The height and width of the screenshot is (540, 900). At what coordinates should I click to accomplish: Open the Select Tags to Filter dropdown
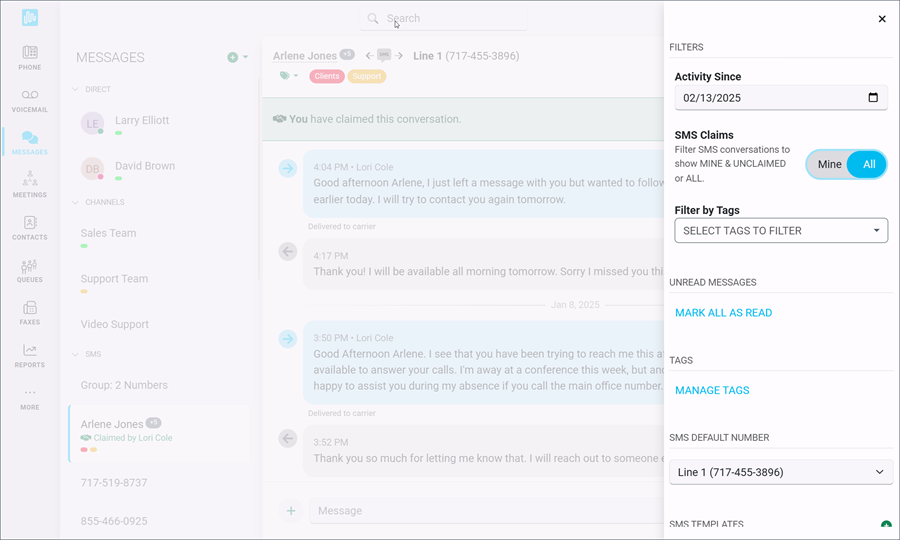781,231
